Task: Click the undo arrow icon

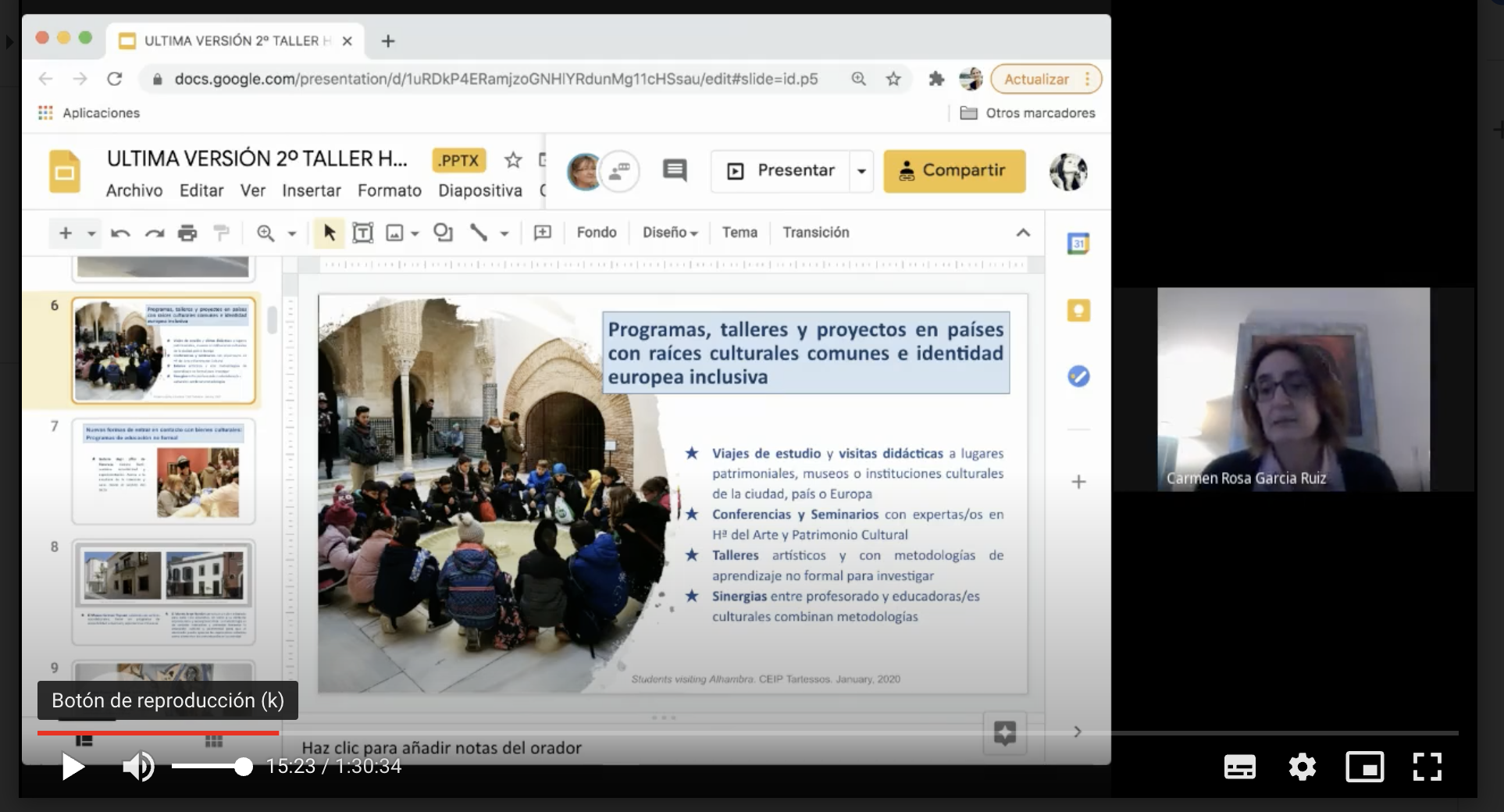Action: pos(120,233)
